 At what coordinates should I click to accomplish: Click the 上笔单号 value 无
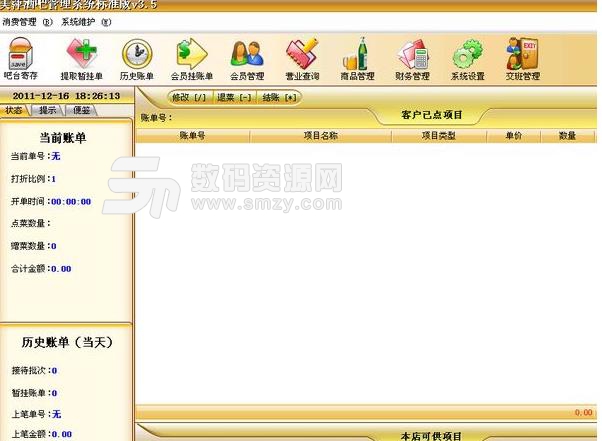56,415
